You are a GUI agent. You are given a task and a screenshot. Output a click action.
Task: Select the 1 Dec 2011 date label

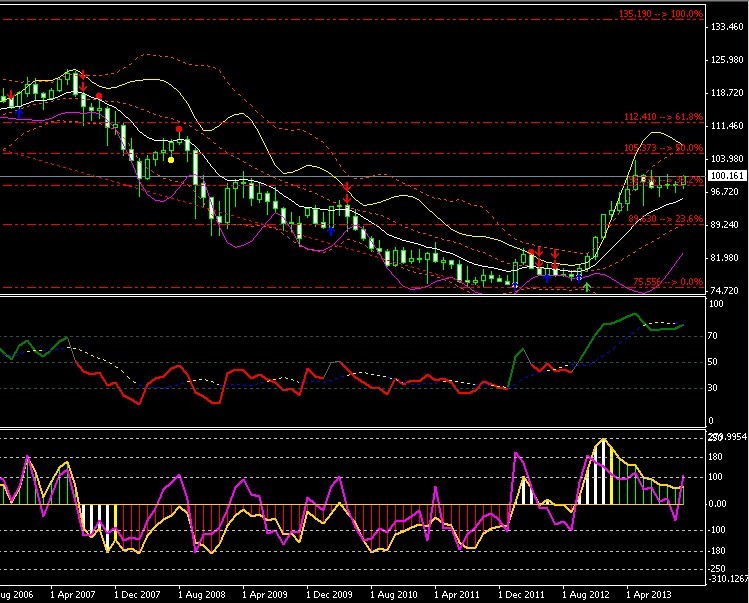click(x=521, y=595)
